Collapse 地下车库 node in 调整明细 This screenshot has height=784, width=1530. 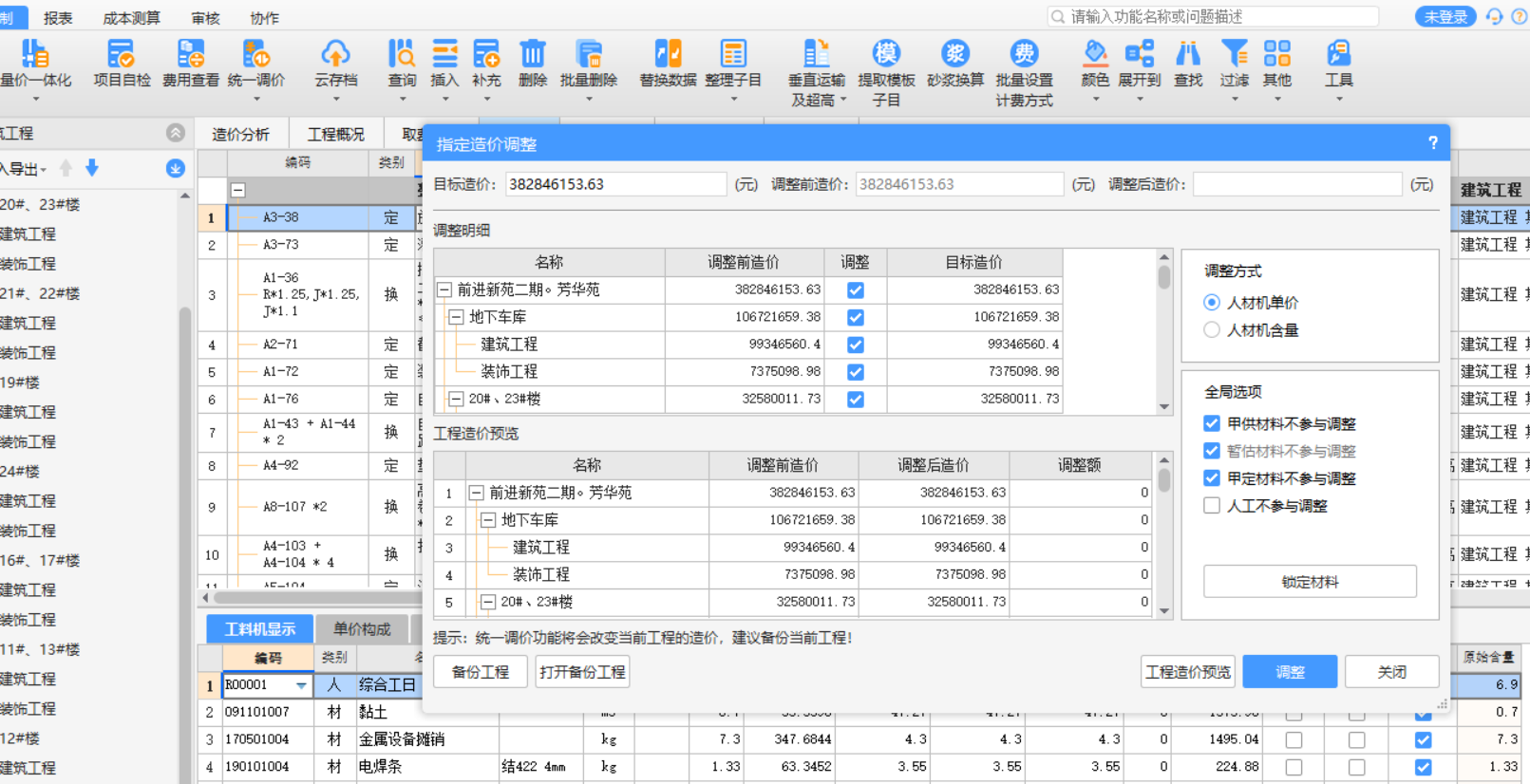pos(457,317)
